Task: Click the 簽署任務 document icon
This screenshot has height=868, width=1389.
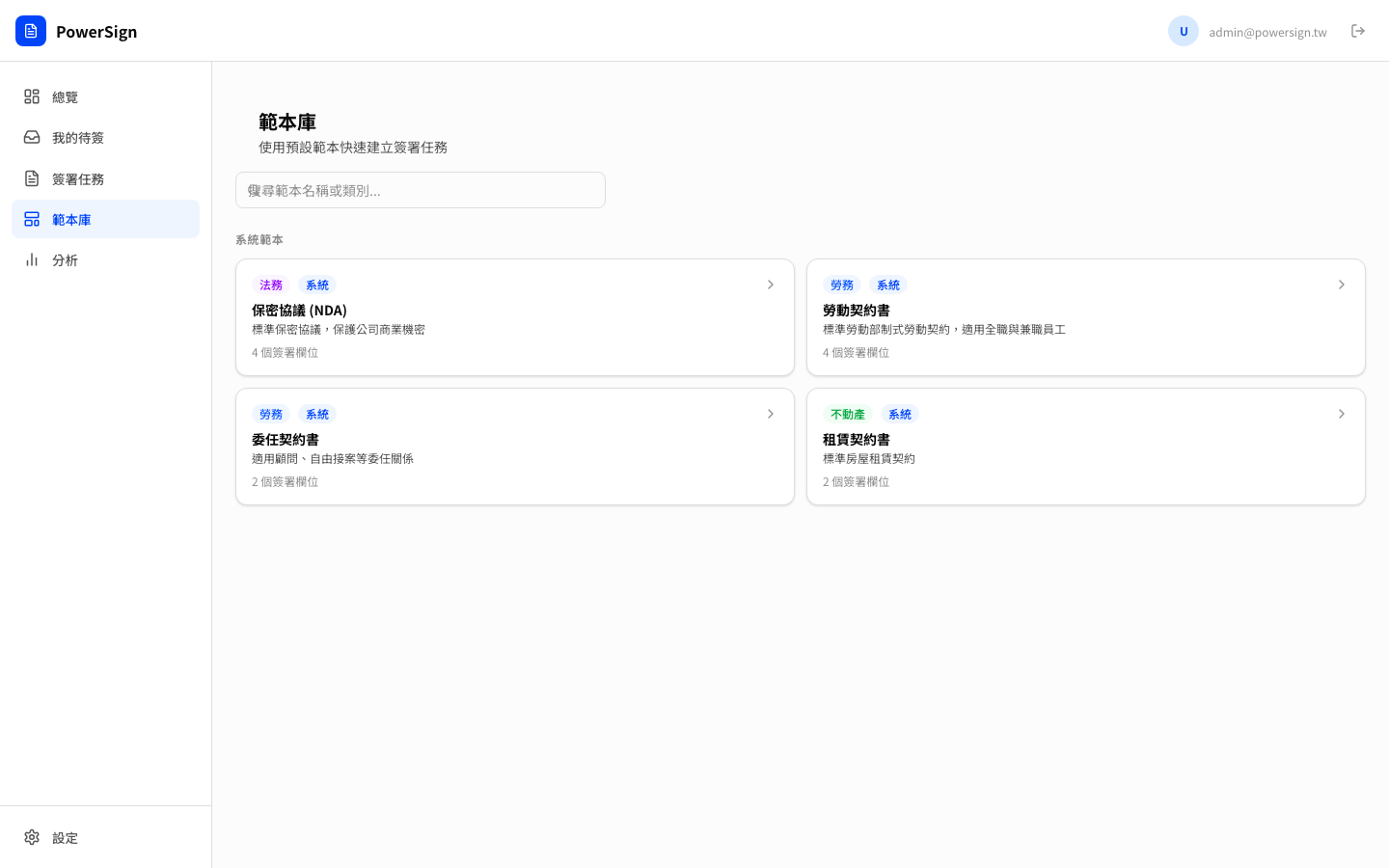Action: (x=32, y=178)
